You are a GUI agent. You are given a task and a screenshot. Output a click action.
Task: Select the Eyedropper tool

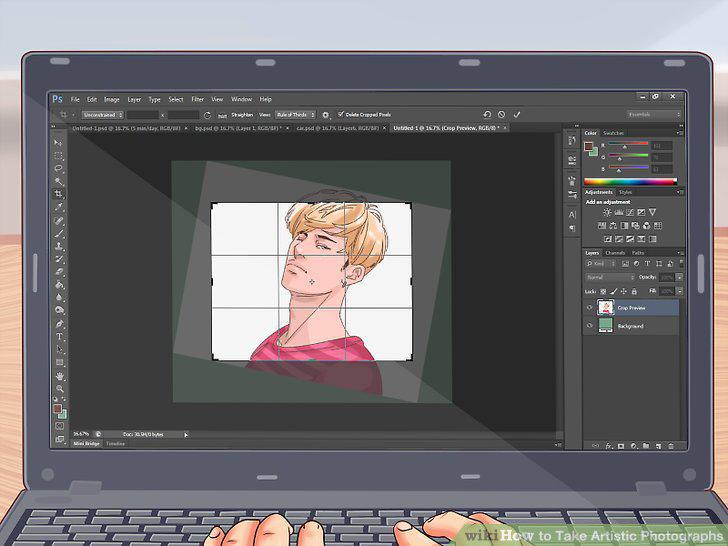click(58, 207)
